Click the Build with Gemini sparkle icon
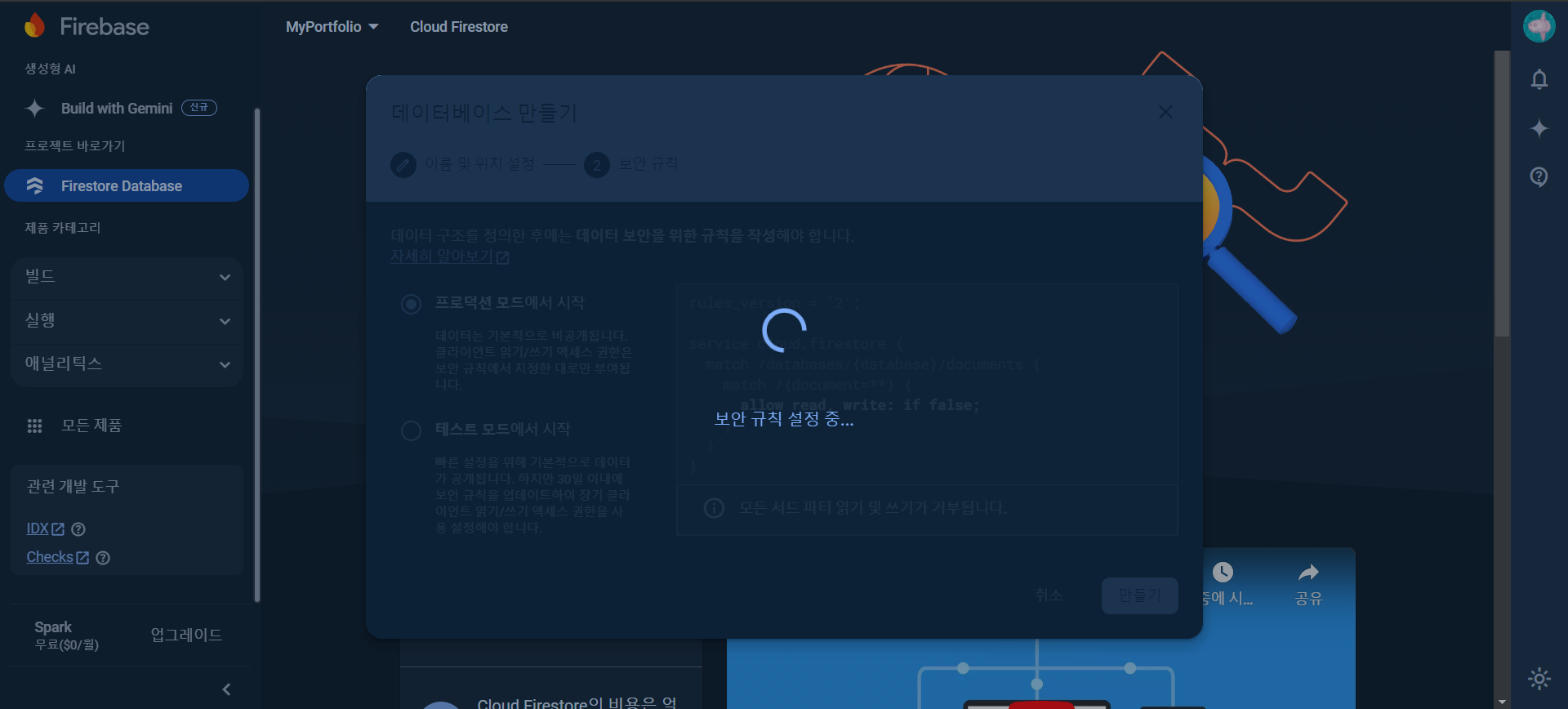 pyautogui.click(x=34, y=108)
